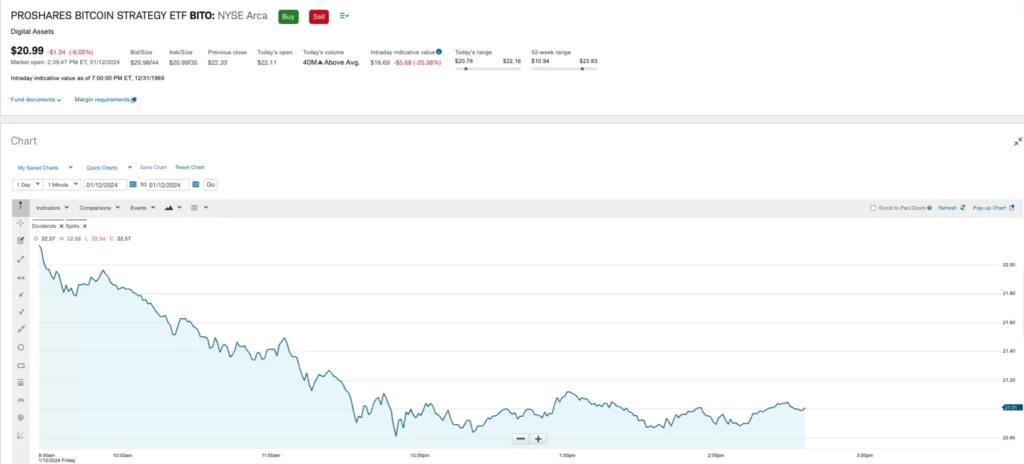Click the Ask/Size value $20.99/35

coord(183,63)
